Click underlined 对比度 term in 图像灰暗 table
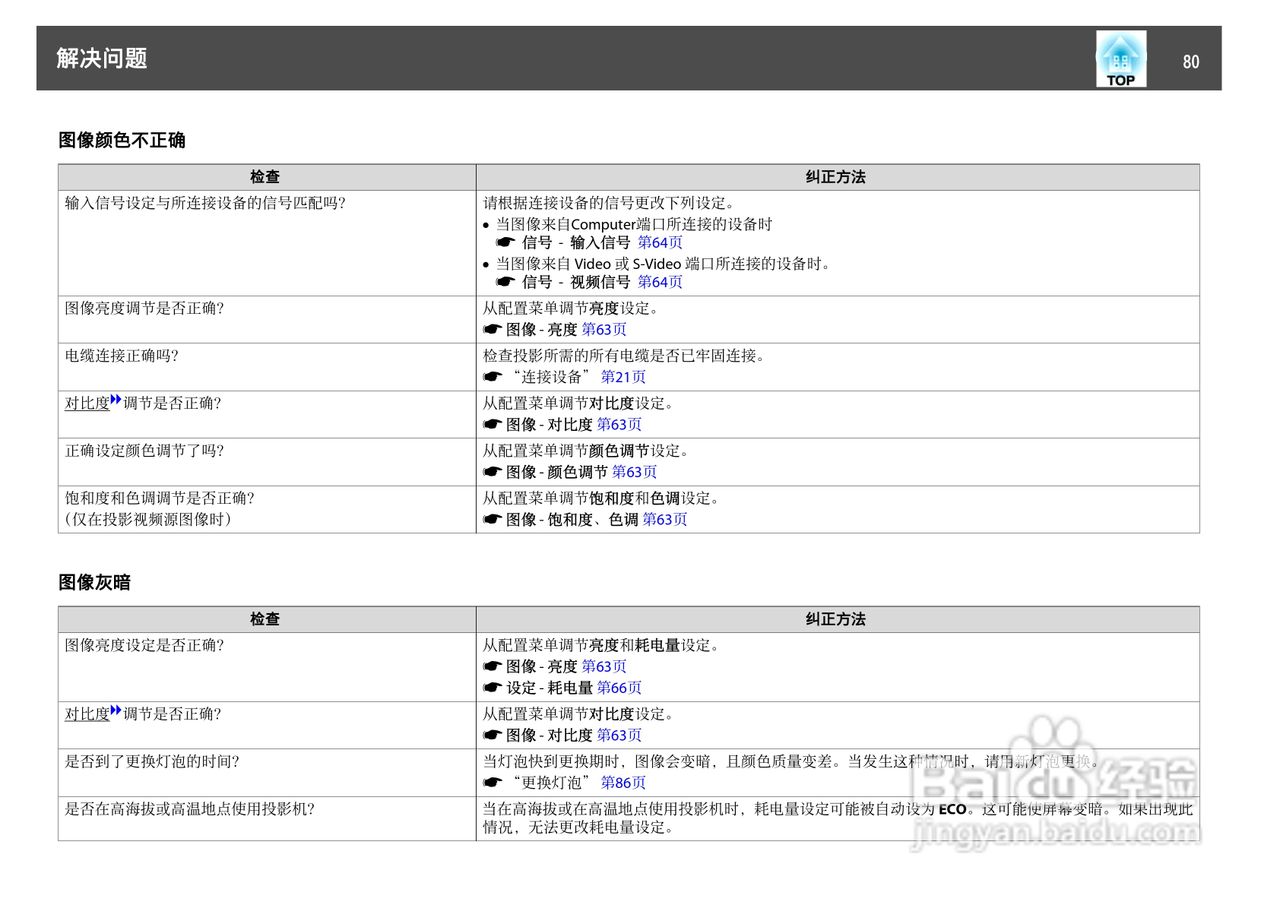This screenshot has width=1280, height=905. [x=87, y=714]
